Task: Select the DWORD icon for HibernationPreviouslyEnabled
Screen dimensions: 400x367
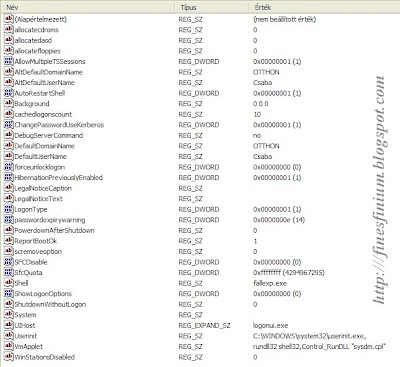Action: pos(8,177)
